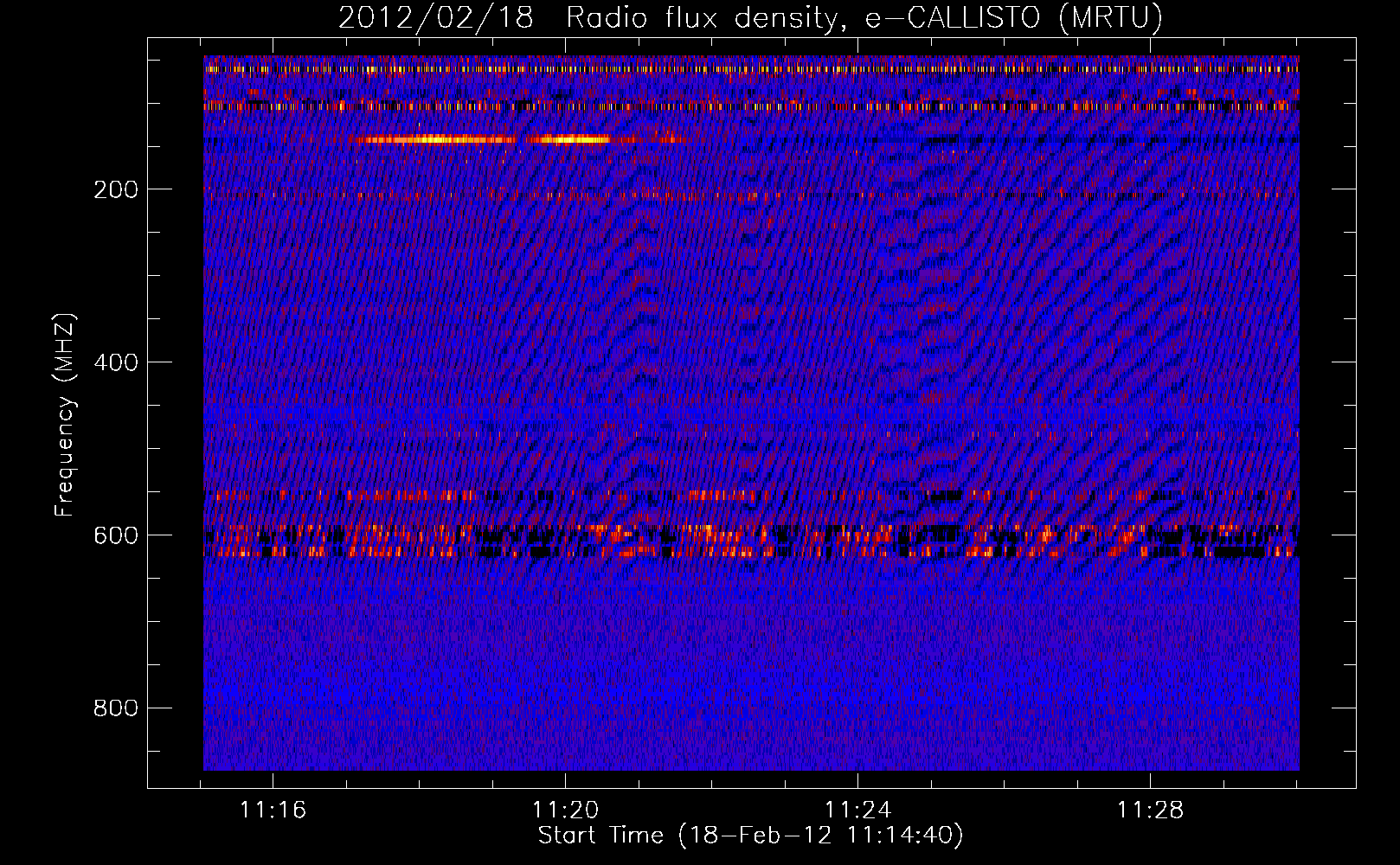
Task: Click the 11:20 time tick label
Action: point(565,811)
